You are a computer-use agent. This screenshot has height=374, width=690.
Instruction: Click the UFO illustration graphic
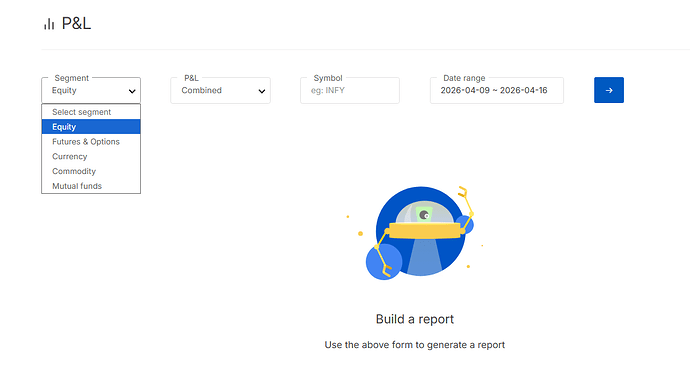pyautogui.click(x=415, y=233)
